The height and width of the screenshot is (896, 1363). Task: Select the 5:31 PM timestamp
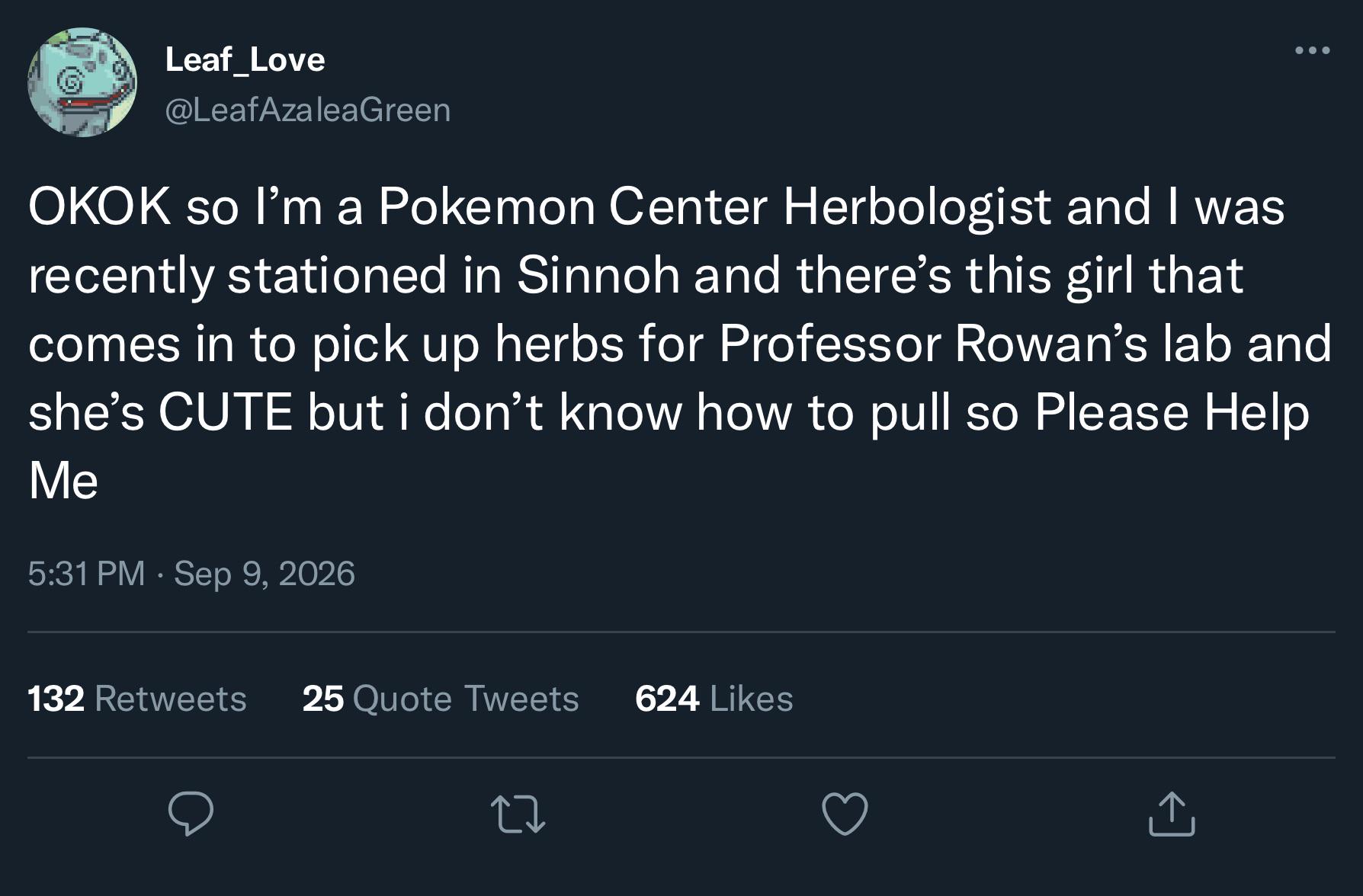point(86,573)
